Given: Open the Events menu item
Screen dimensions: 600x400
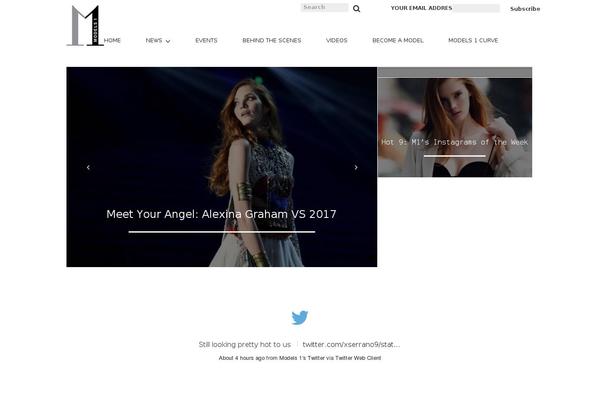Looking at the screenshot, I should click(x=206, y=40).
